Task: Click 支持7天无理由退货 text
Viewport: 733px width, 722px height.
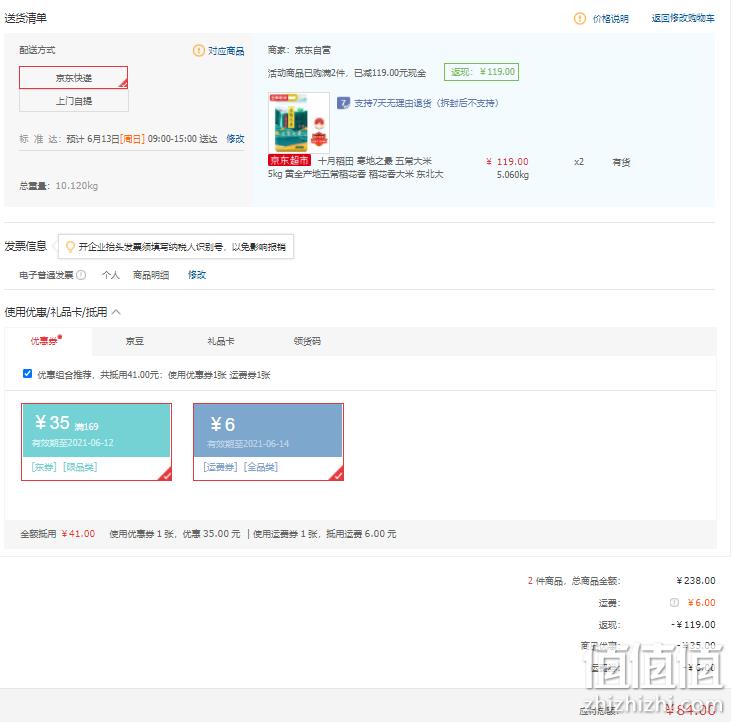Action: click(426, 103)
